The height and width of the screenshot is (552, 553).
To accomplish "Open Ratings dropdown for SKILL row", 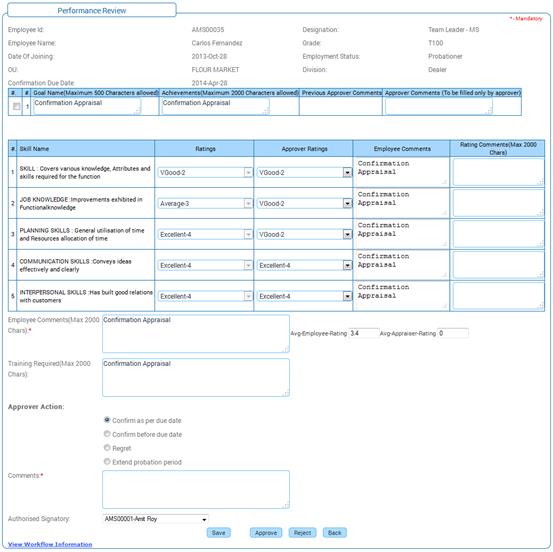I will 205,172.
